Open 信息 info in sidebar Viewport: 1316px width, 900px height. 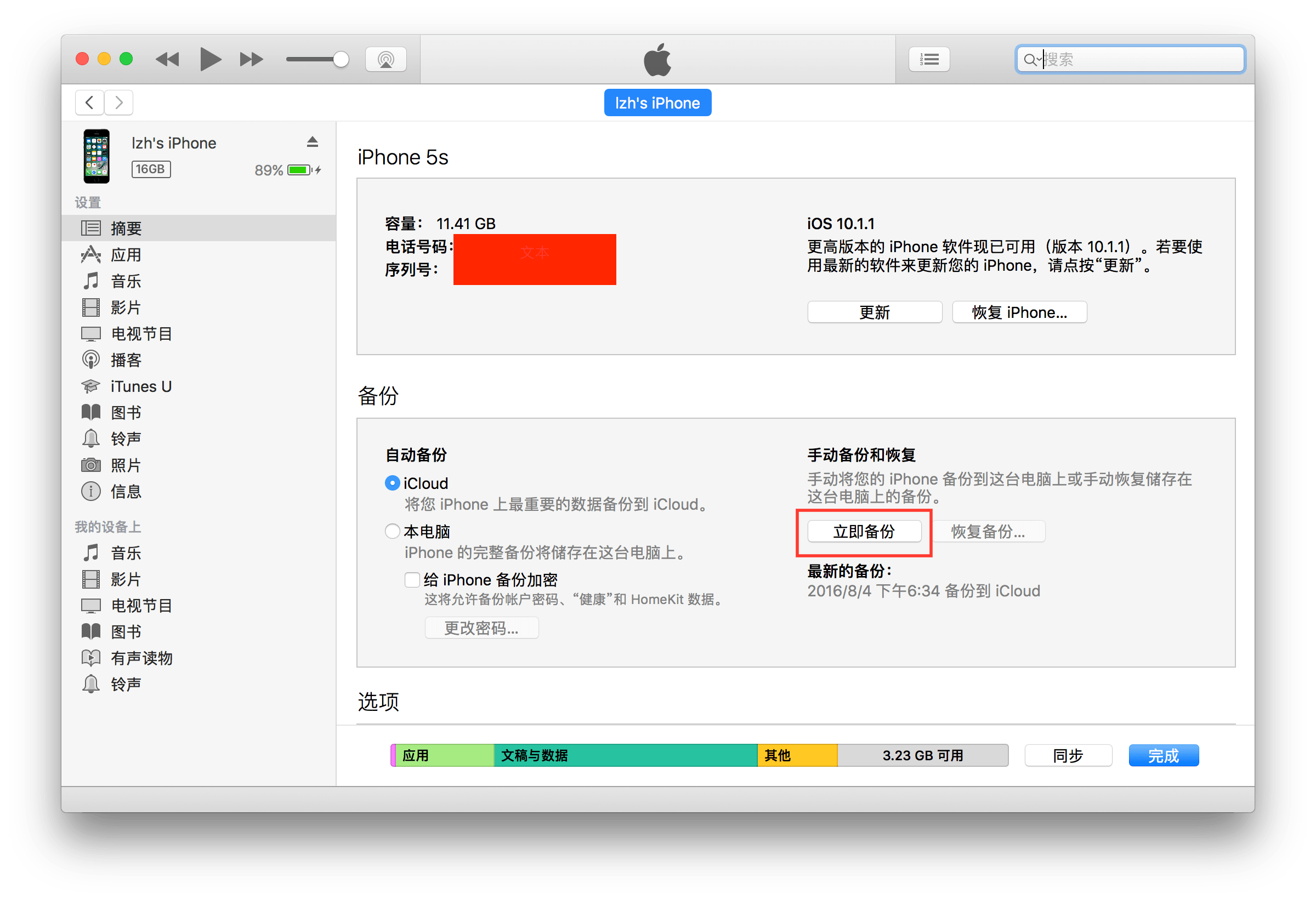click(x=198, y=491)
